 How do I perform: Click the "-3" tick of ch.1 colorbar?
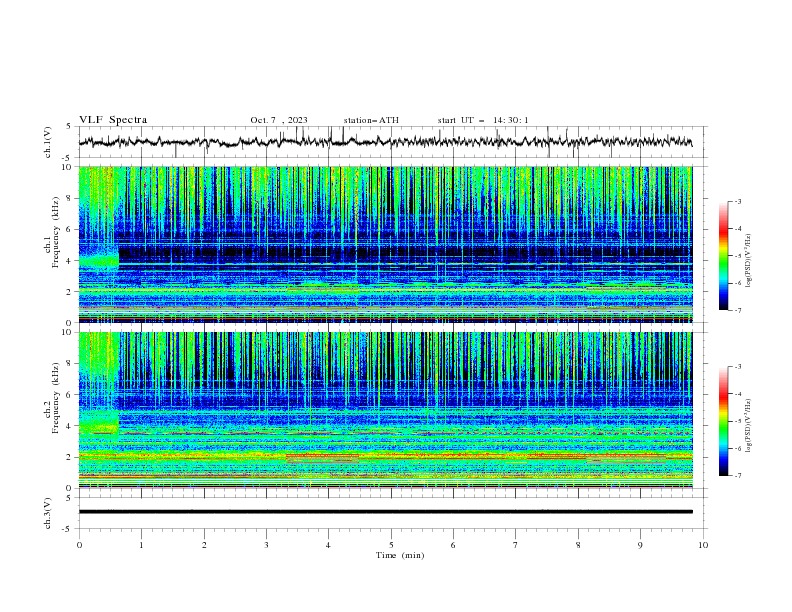click(x=738, y=201)
